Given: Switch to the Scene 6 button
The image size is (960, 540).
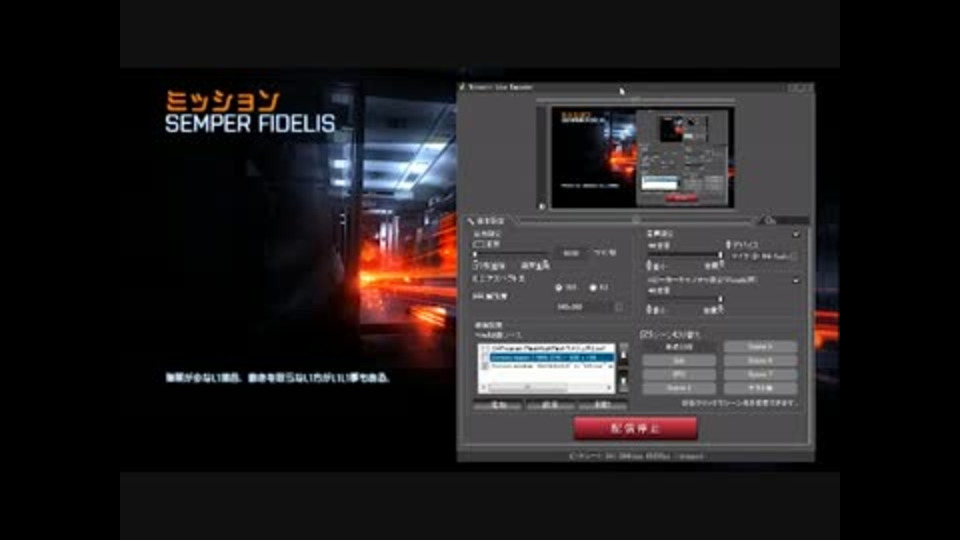Looking at the screenshot, I should pyautogui.click(x=760, y=361).
